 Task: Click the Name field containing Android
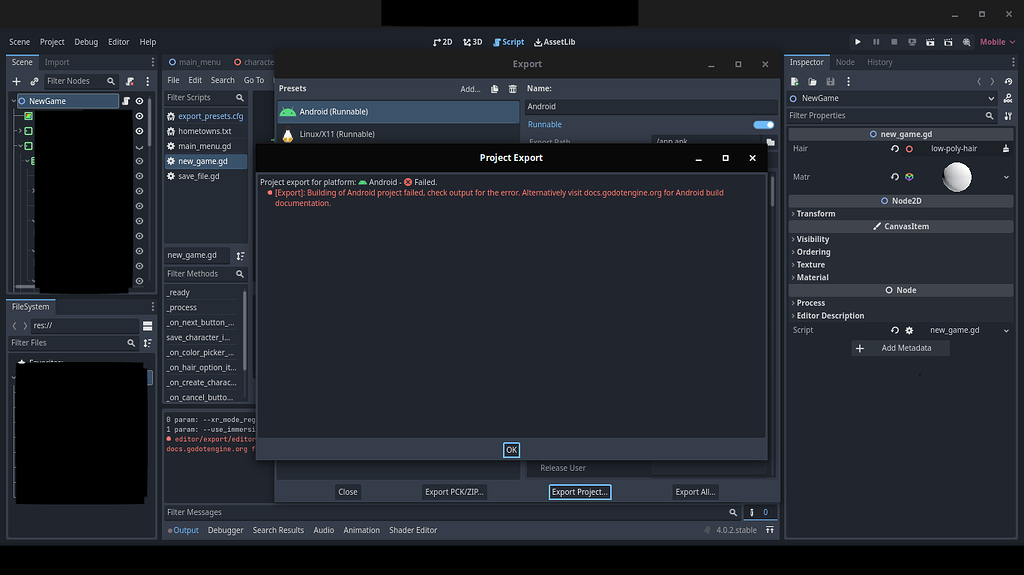(650, 107)
